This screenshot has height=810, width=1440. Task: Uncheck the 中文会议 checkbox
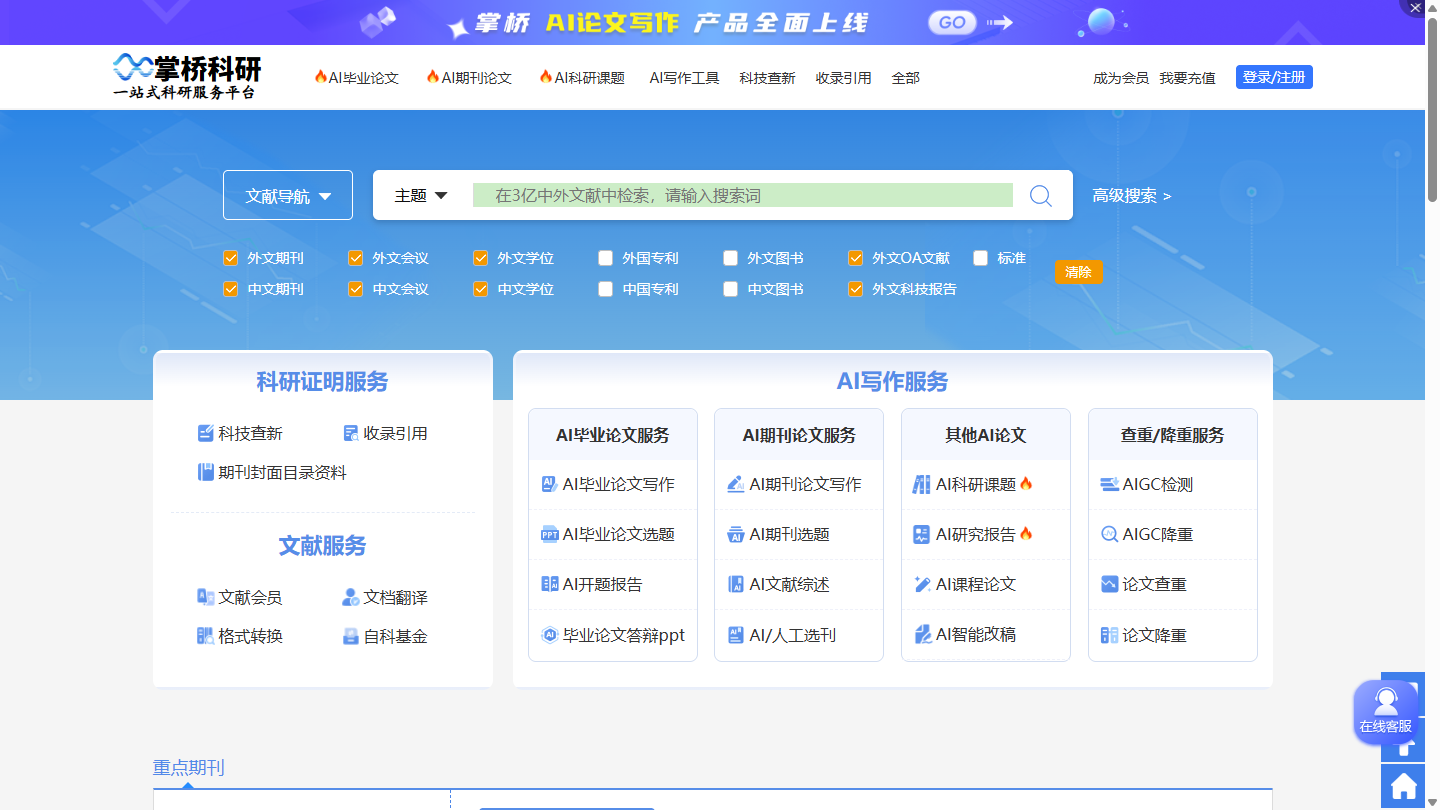[356, 289]
